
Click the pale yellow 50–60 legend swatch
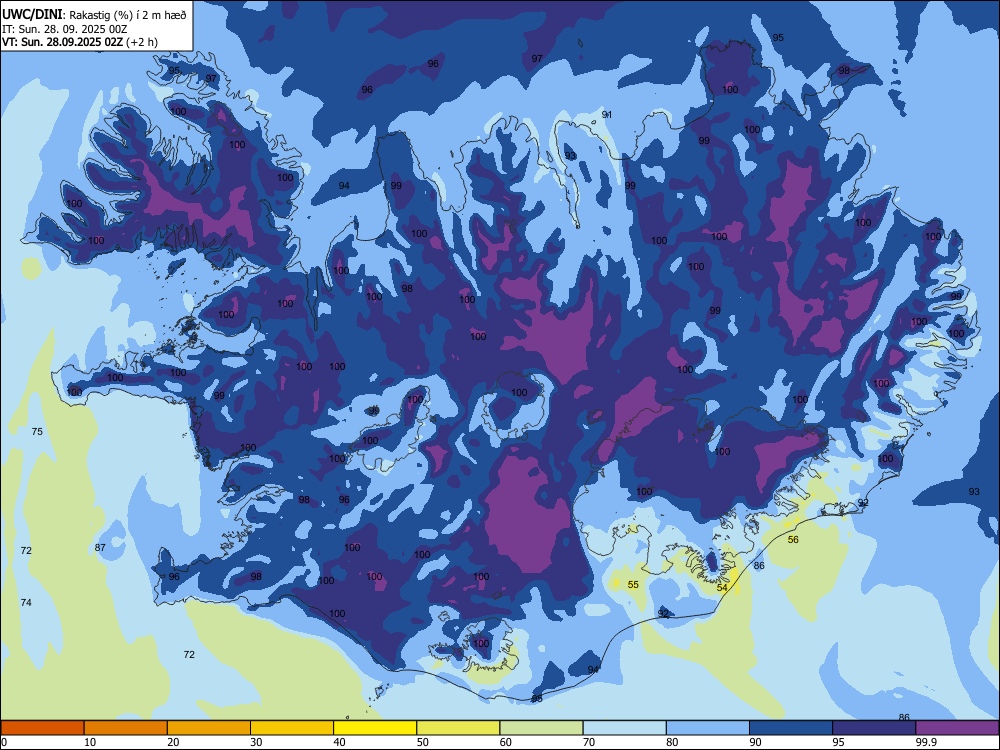pos(459,728)
